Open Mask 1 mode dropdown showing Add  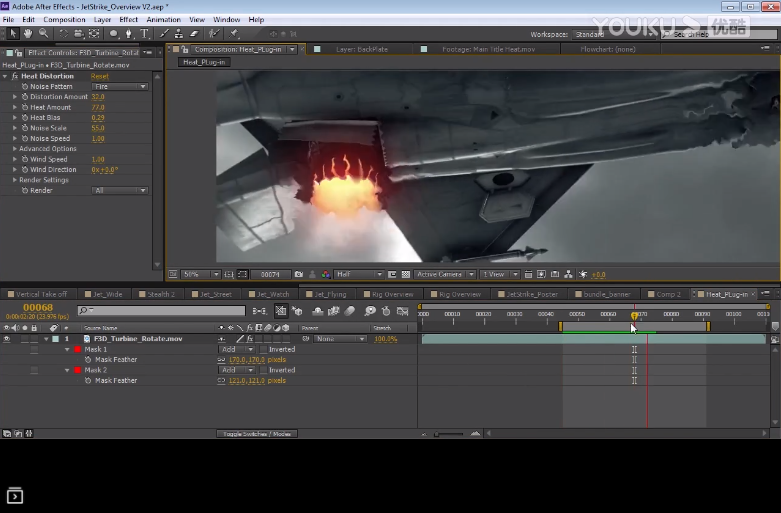click(237, 349)
